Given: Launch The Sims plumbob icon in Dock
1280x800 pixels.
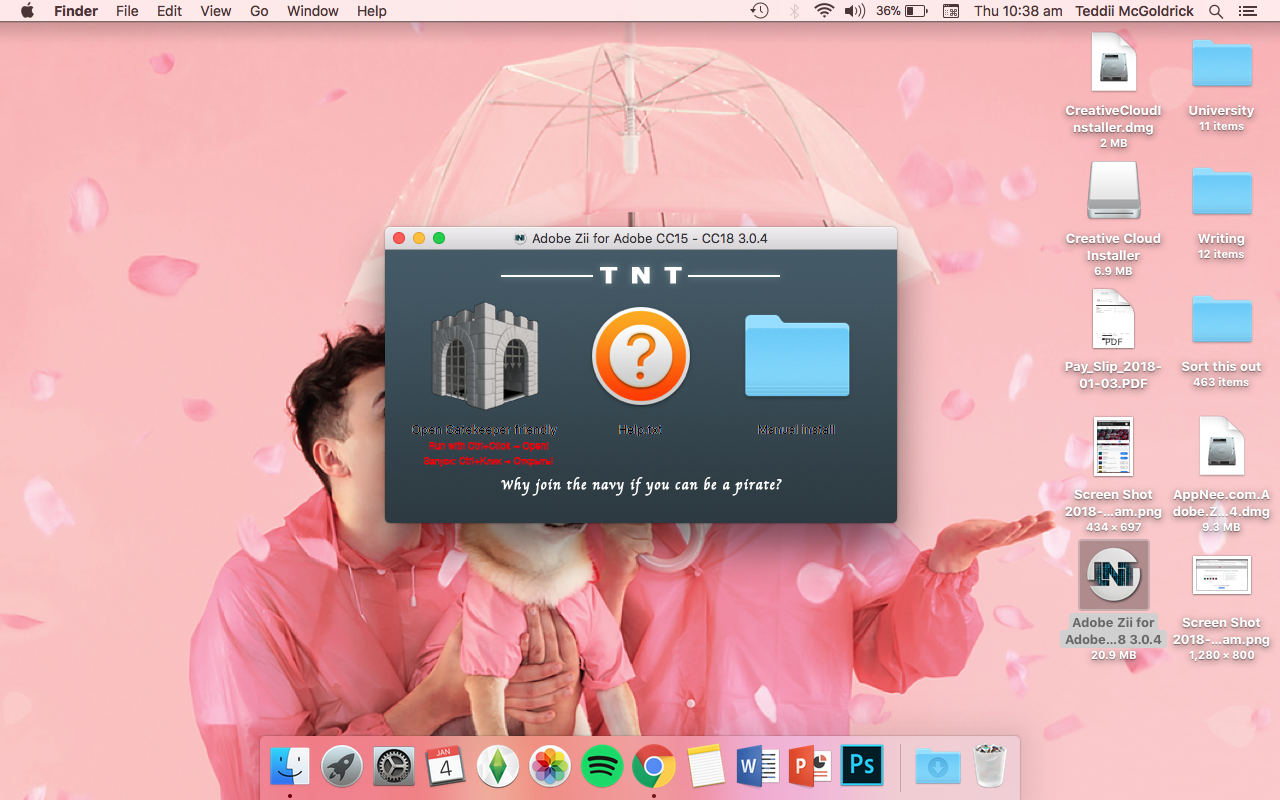Looking at the screenshot, I should (497, 767).
